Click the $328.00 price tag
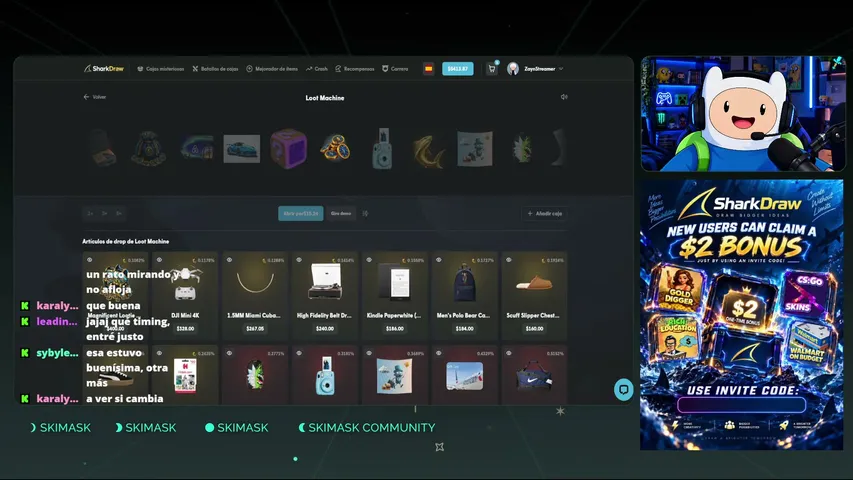Viewport: 853px width, 480px height. coord(185,329)
